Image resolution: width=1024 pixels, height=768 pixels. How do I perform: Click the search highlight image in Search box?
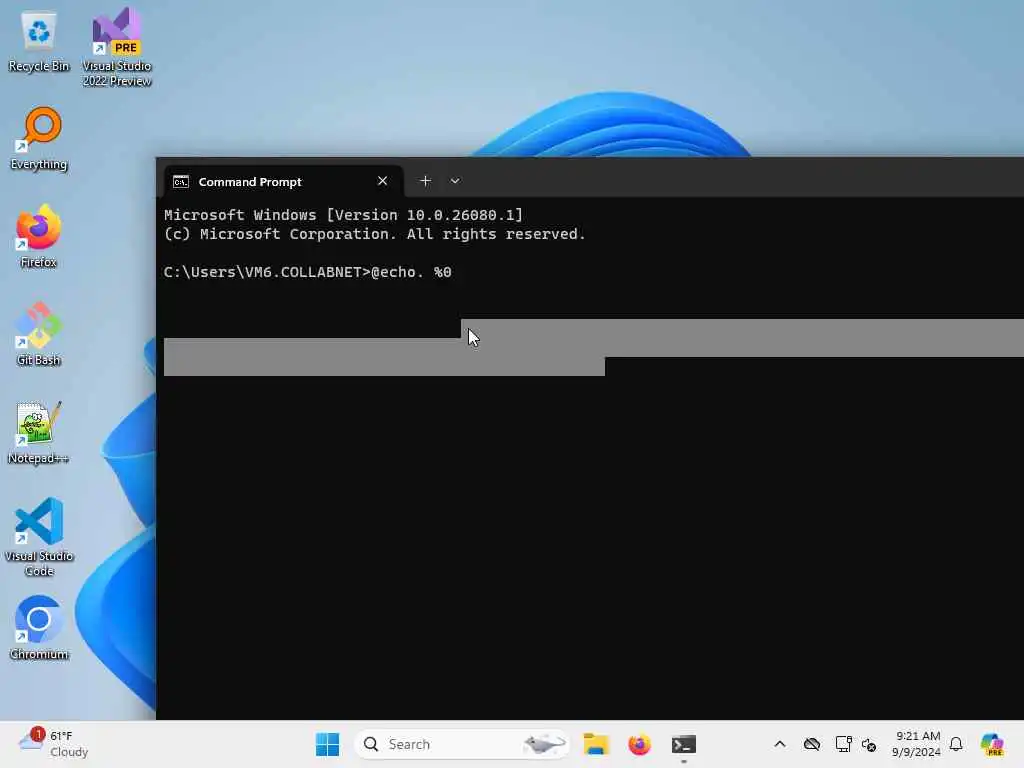pyautogui.click(x=543, y=744)
